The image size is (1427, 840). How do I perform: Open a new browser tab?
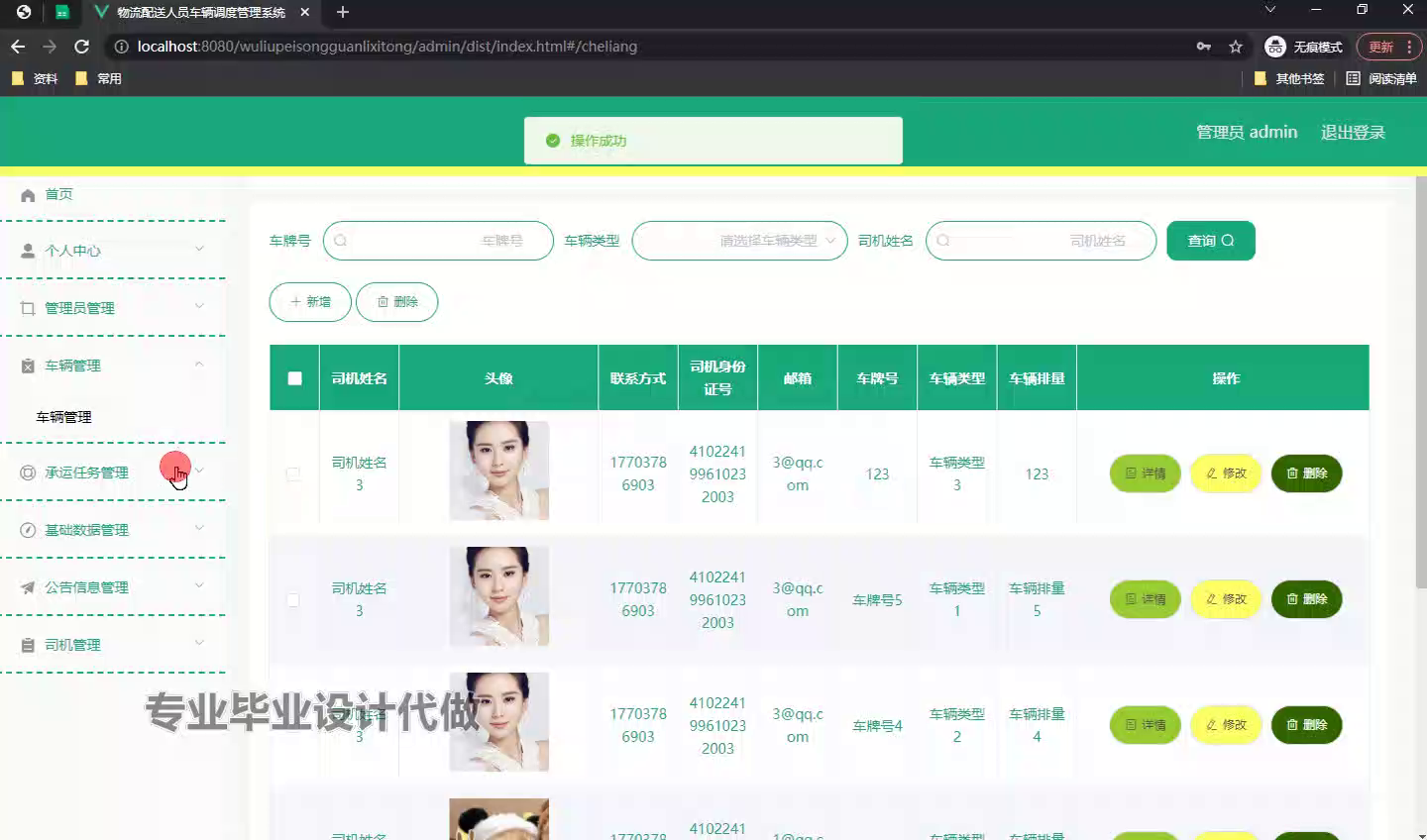pos(343,12)
